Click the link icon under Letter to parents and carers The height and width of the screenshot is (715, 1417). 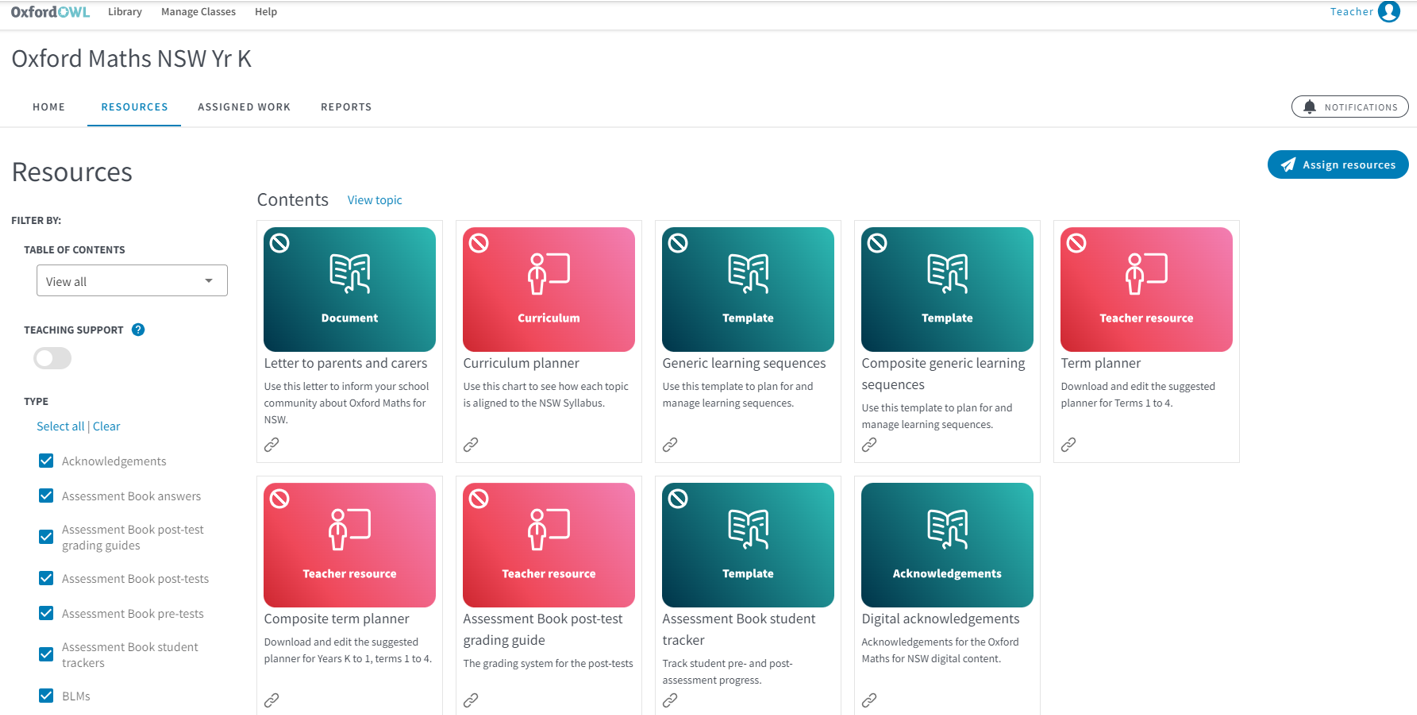point(272,445)
